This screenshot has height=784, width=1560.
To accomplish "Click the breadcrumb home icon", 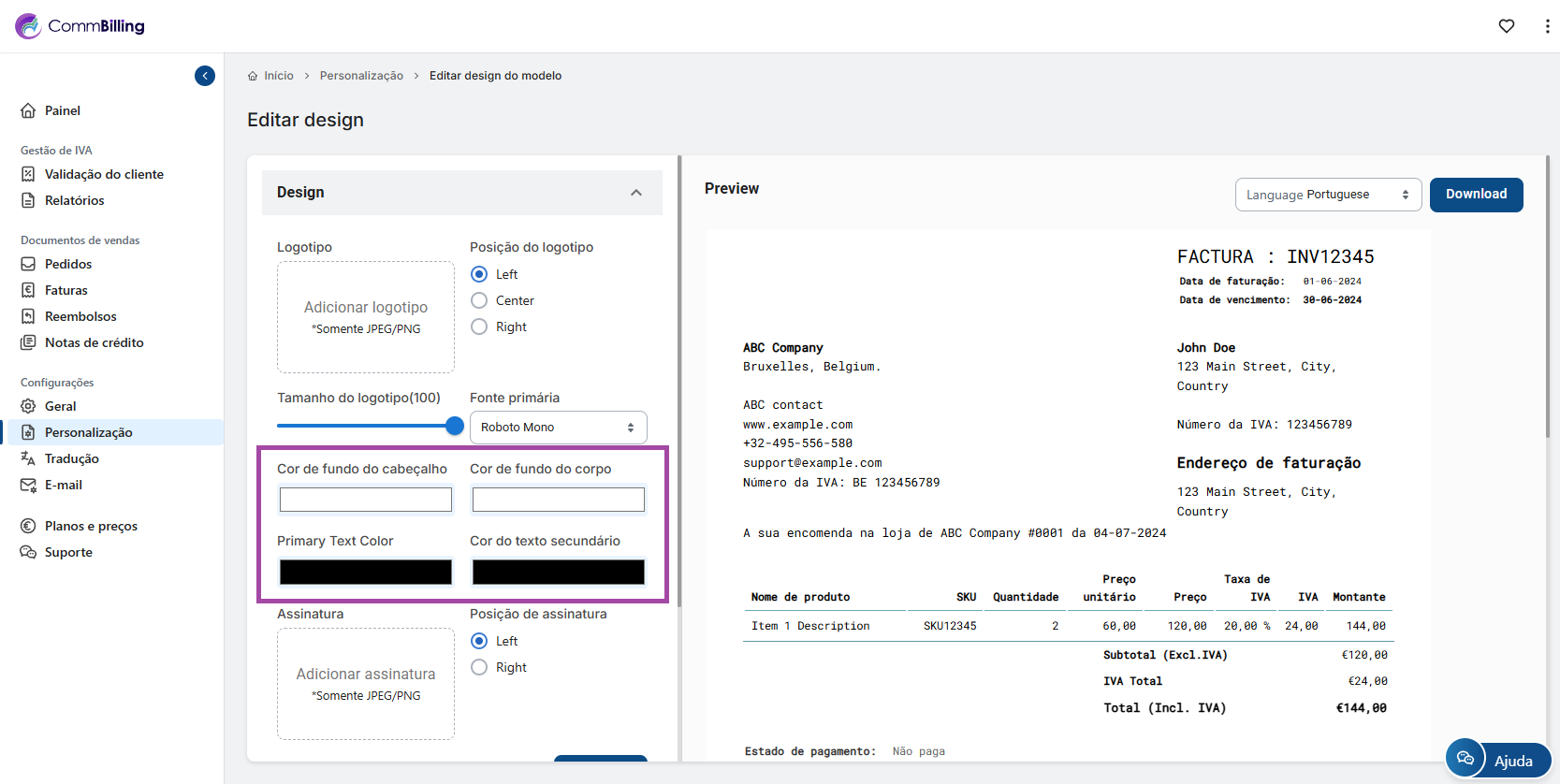I will click(253, 76).
